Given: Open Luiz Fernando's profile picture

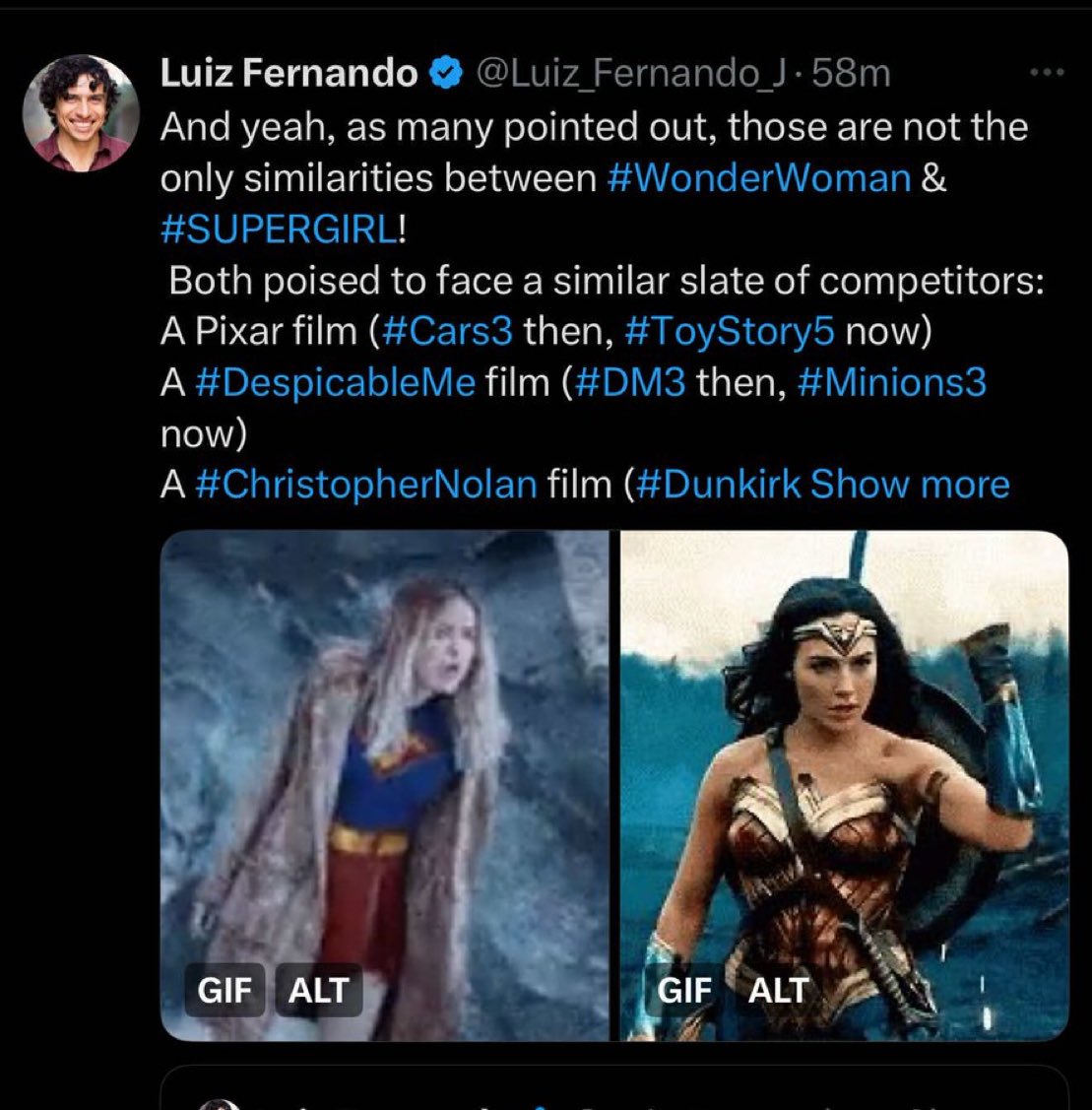Looking at the screenshot, I should [x=81, y=112].
